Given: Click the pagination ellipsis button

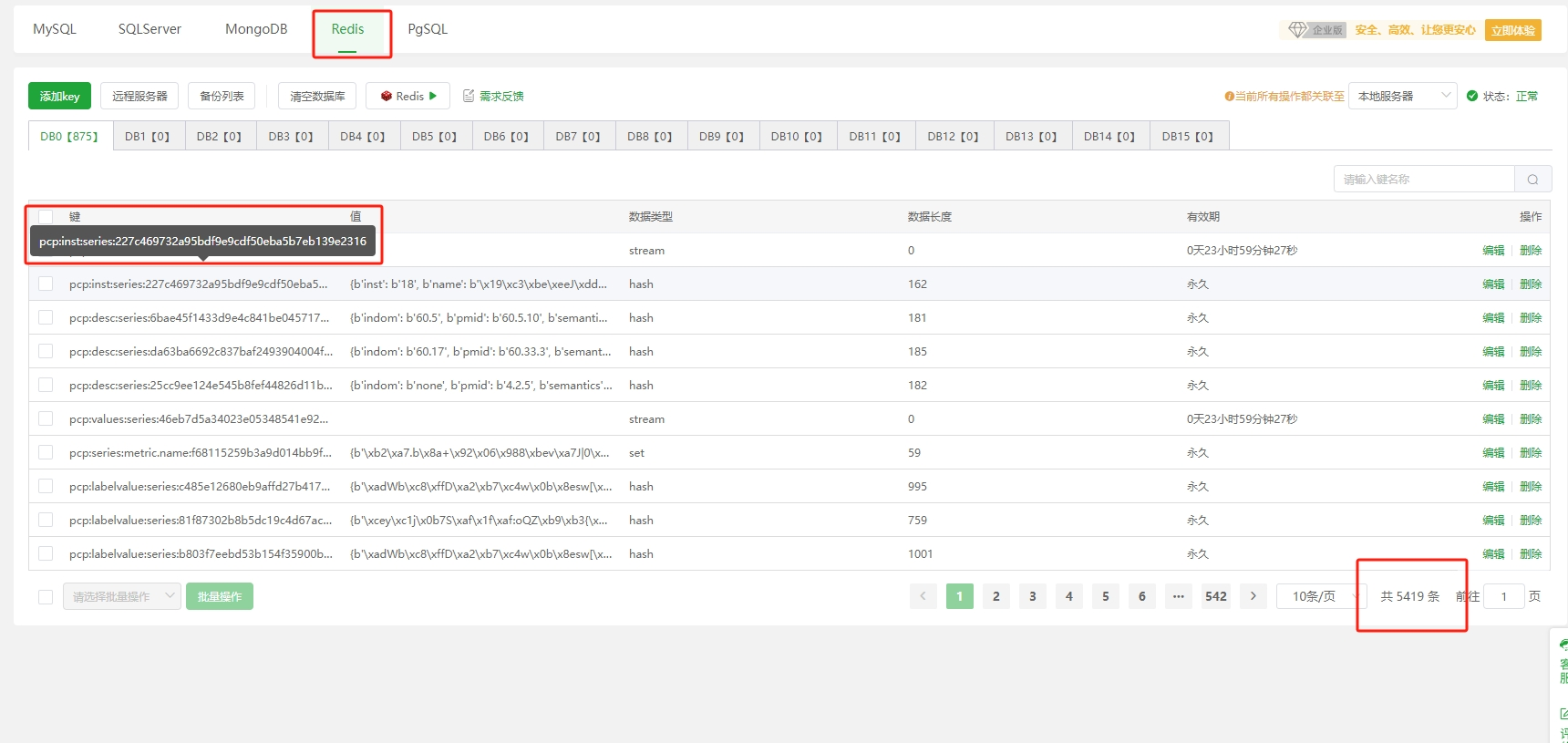Looking at the screenshot, I should click(1179, 596).
